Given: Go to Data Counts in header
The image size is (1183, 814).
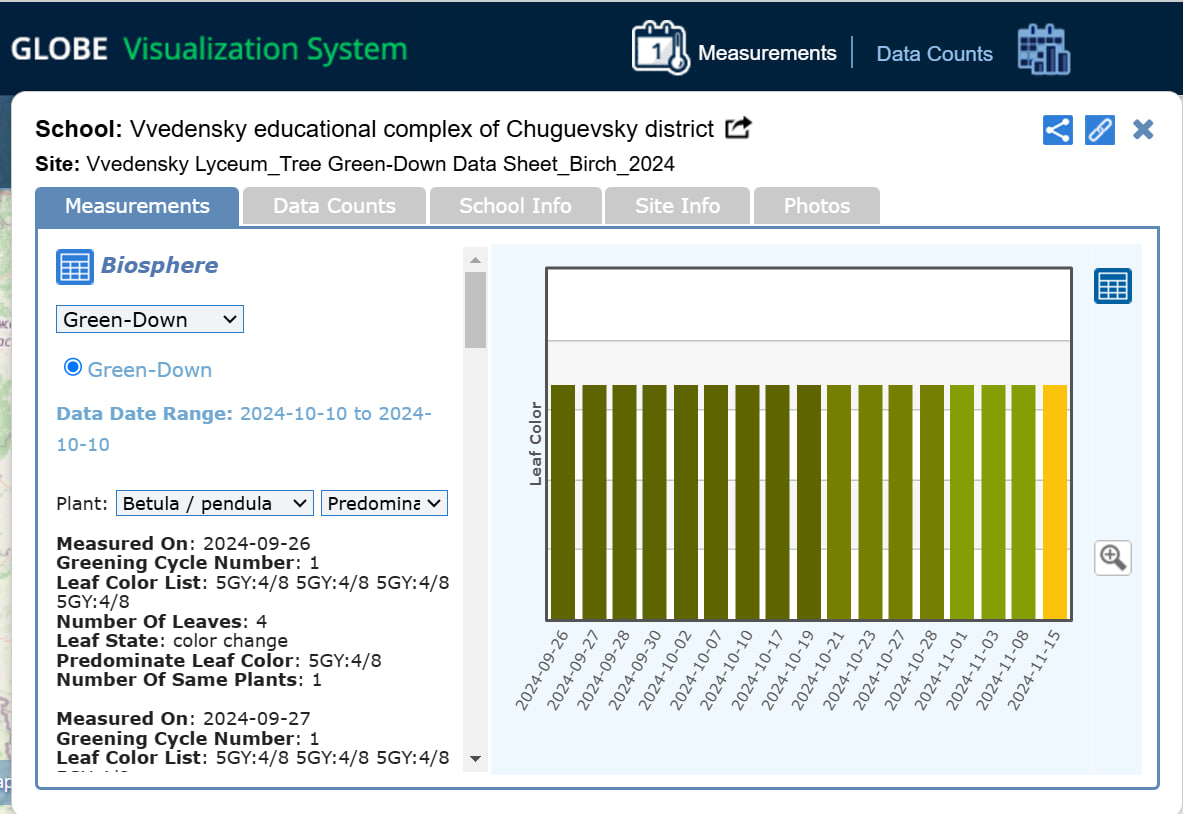Looking at the screenshot, I should pos(934,54).
